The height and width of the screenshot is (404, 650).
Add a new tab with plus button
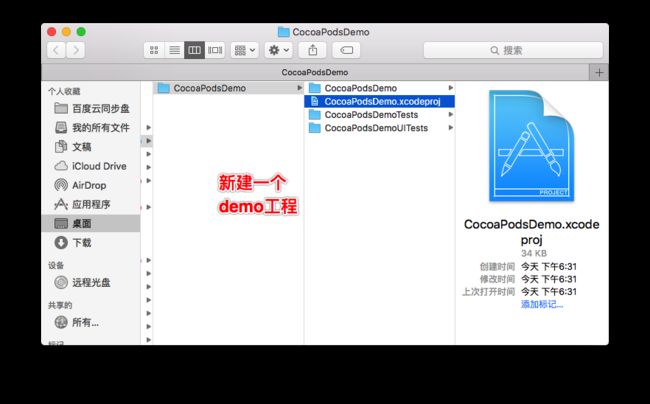pyautogui.click(x=599, y=73)
